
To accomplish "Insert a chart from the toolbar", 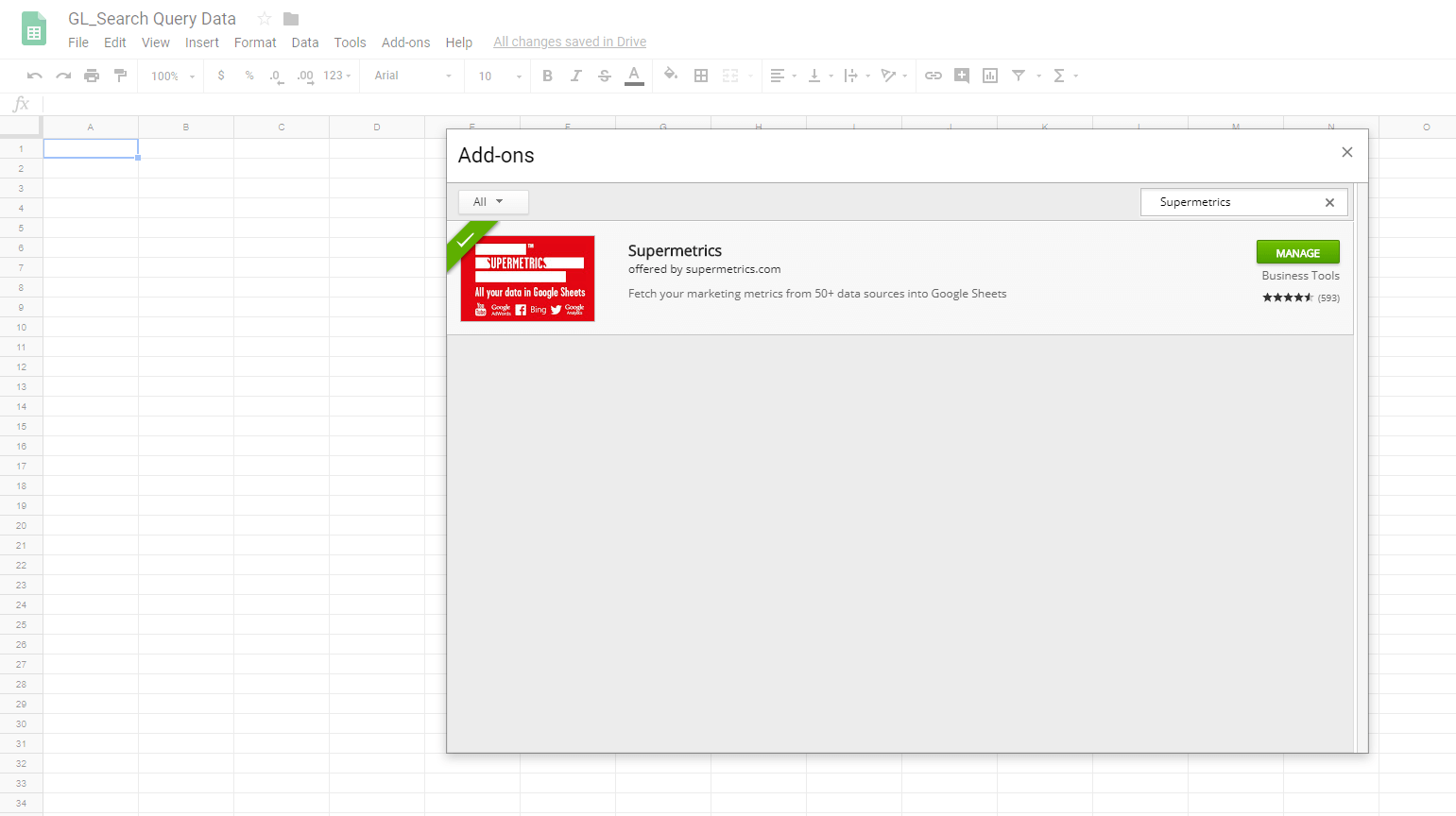I will pos(989,76).
